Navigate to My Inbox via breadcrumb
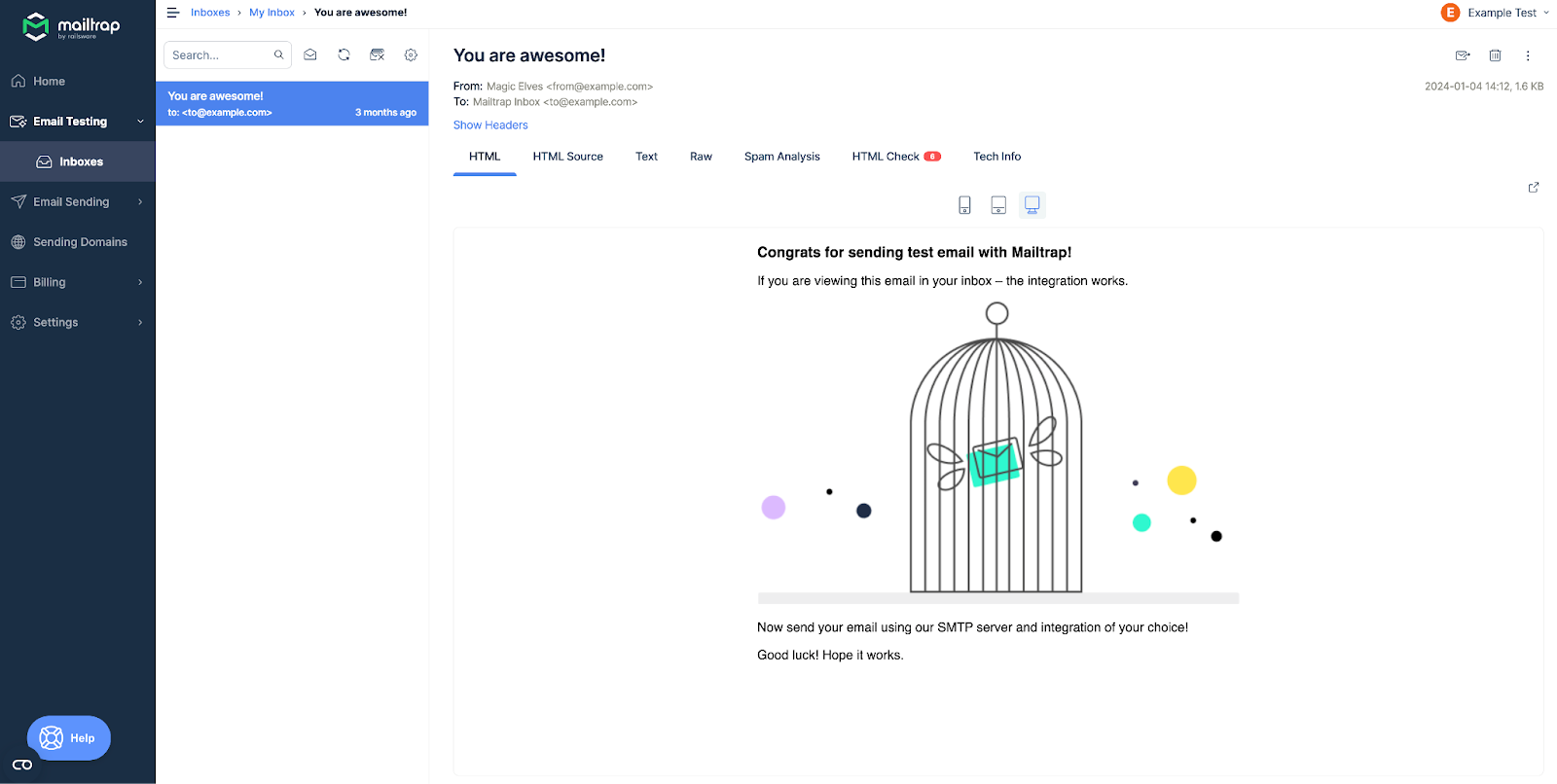 tap(272, 12)
